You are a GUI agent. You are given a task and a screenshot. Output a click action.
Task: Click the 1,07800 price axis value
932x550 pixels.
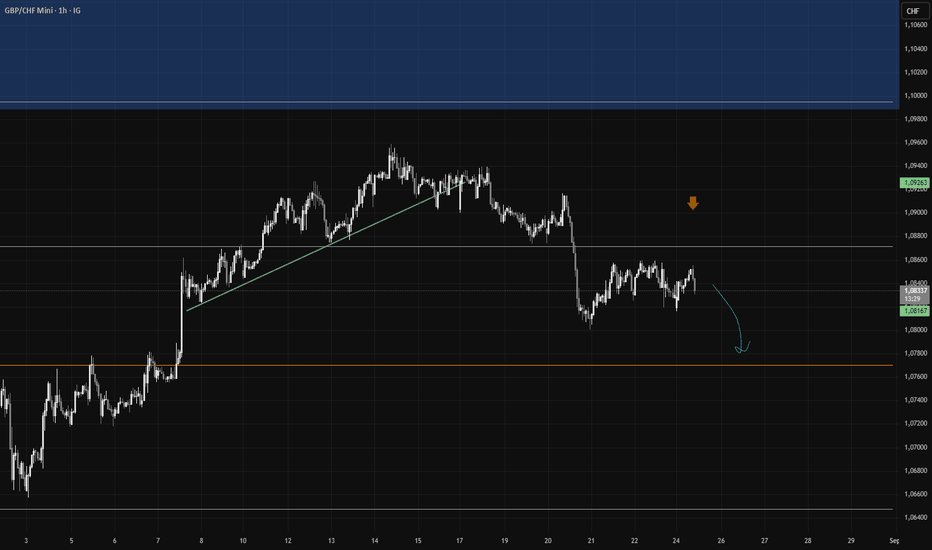915,353
